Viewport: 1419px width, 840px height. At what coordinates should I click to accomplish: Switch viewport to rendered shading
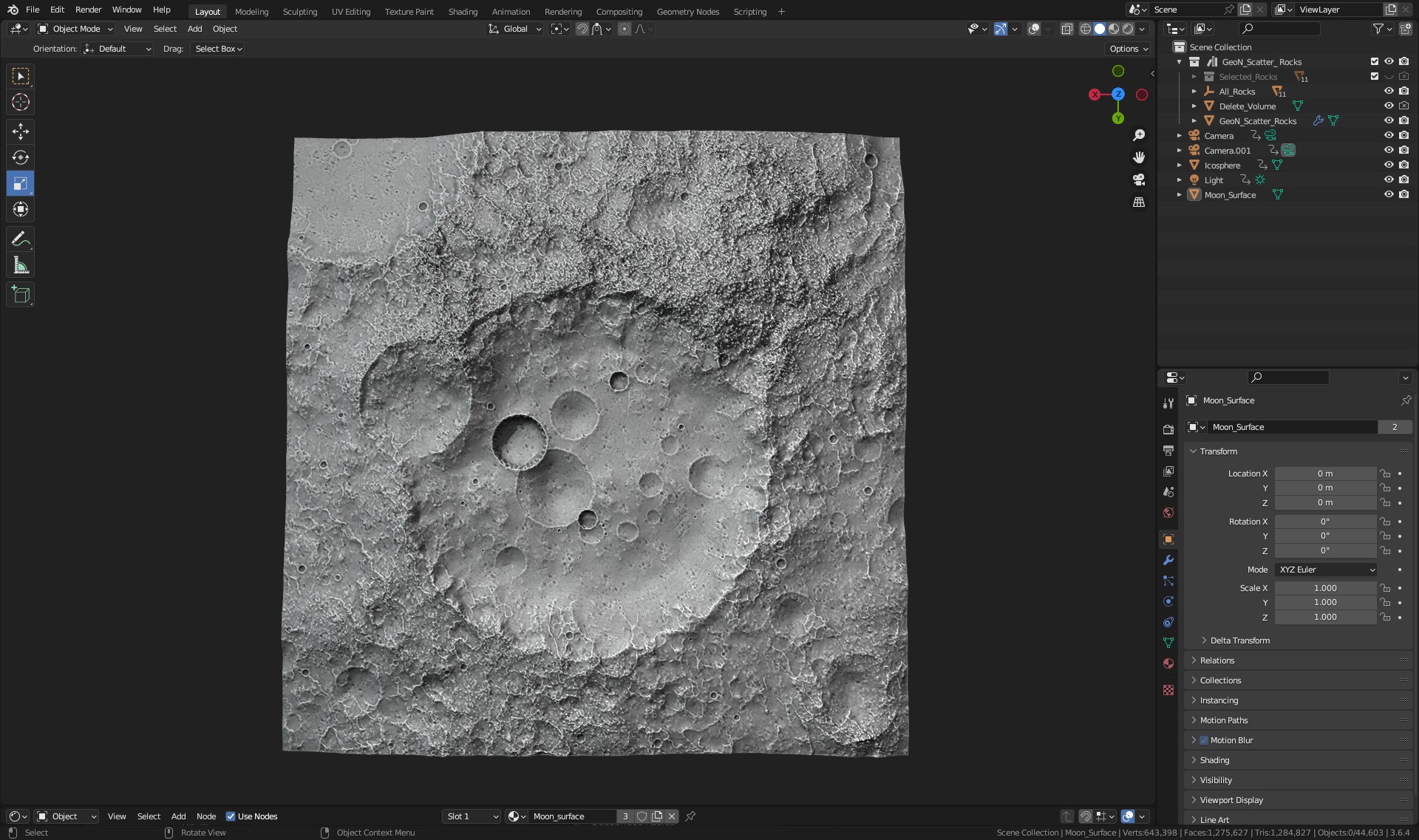[1128, 29]
